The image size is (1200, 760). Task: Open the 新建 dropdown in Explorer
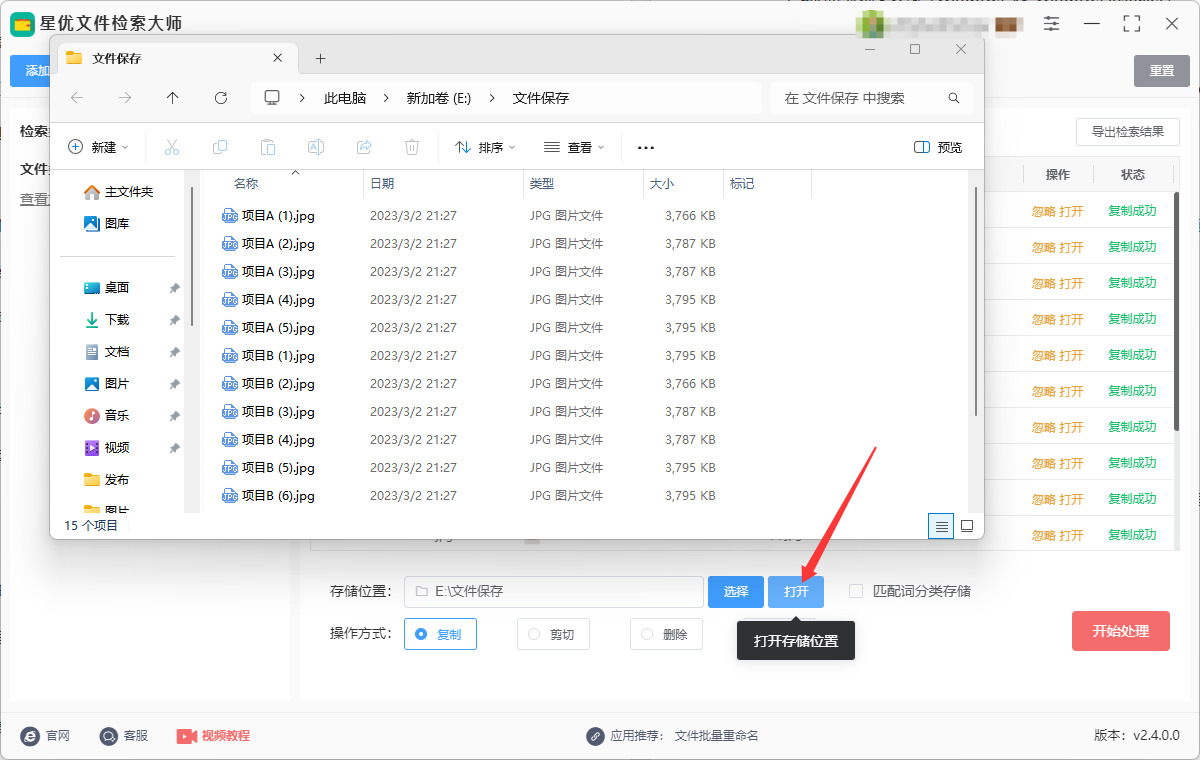click(98, 147)
